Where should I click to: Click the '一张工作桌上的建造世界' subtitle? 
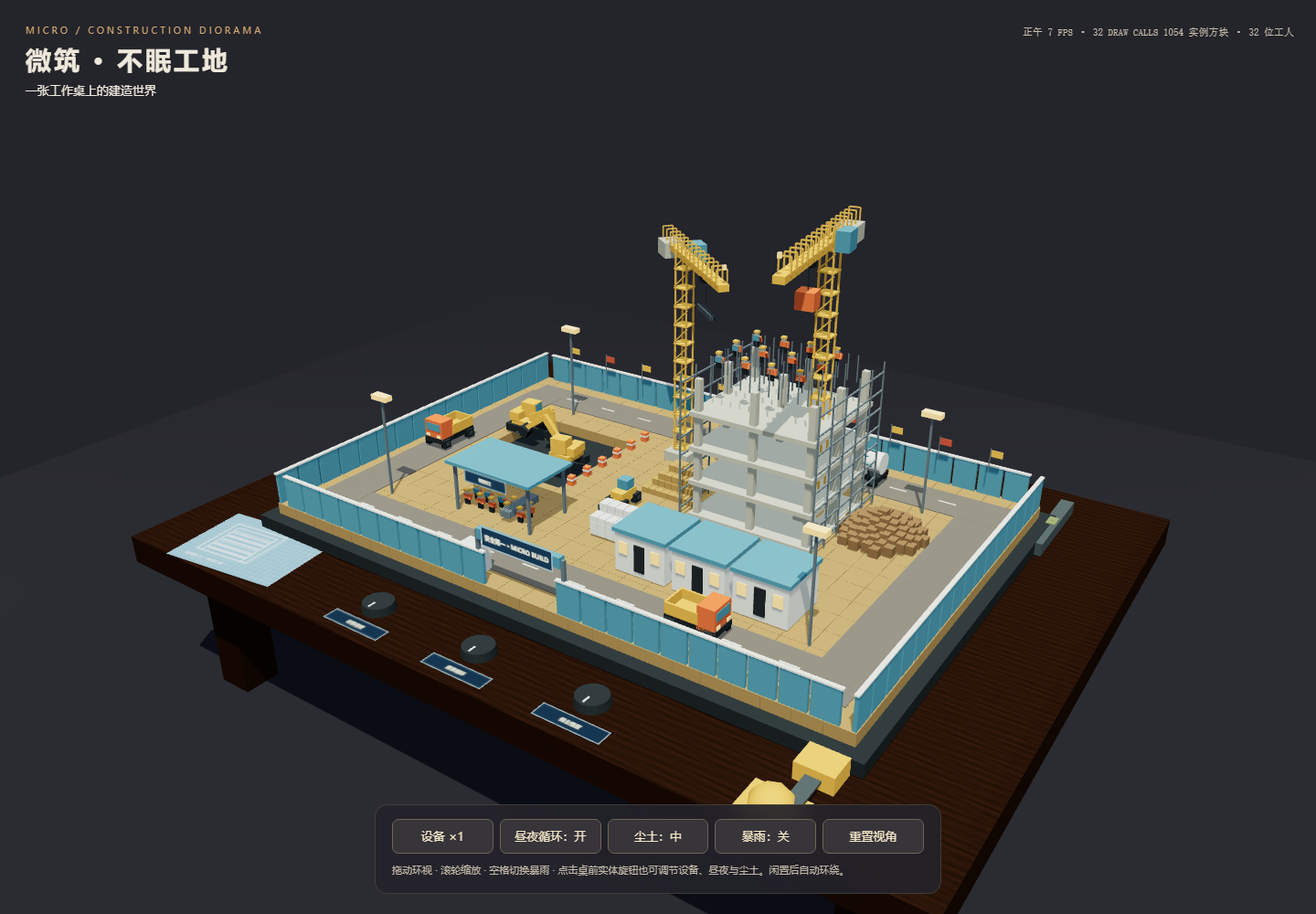point(90,90)
